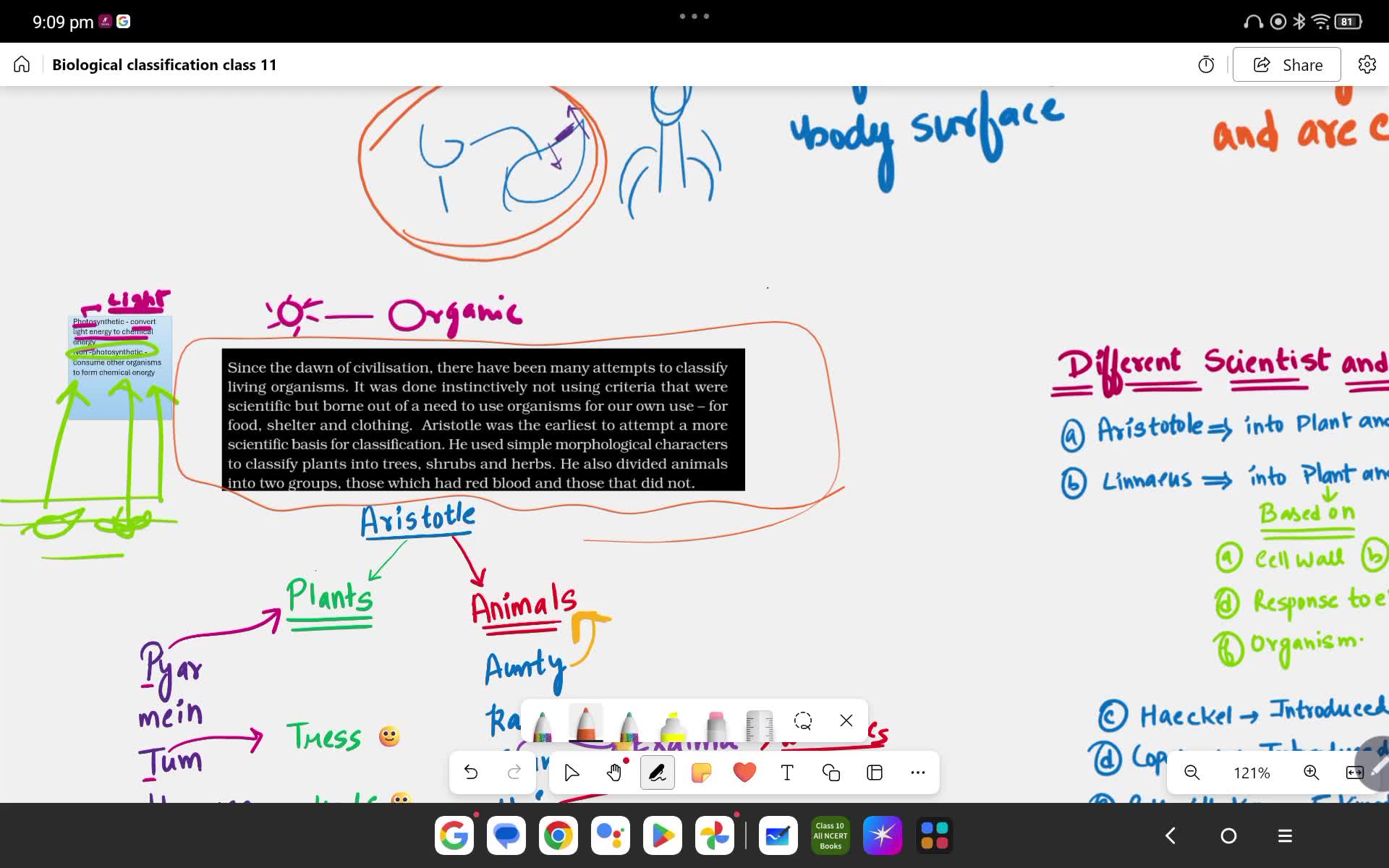Activate the lasso select tool

(803, 720)
